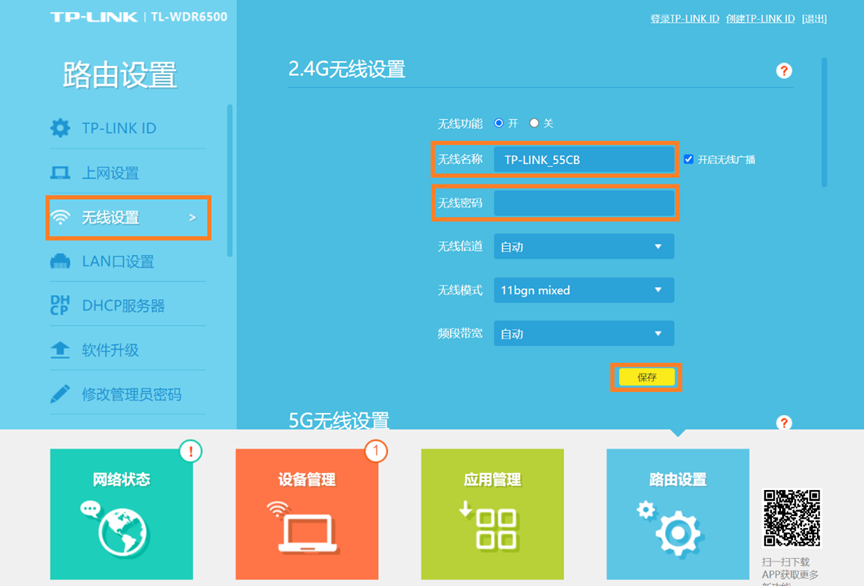The height and width of the screenshot is (586, 864).
Task: Expand the 无线信道 dropdown
Action: point(583,247)
